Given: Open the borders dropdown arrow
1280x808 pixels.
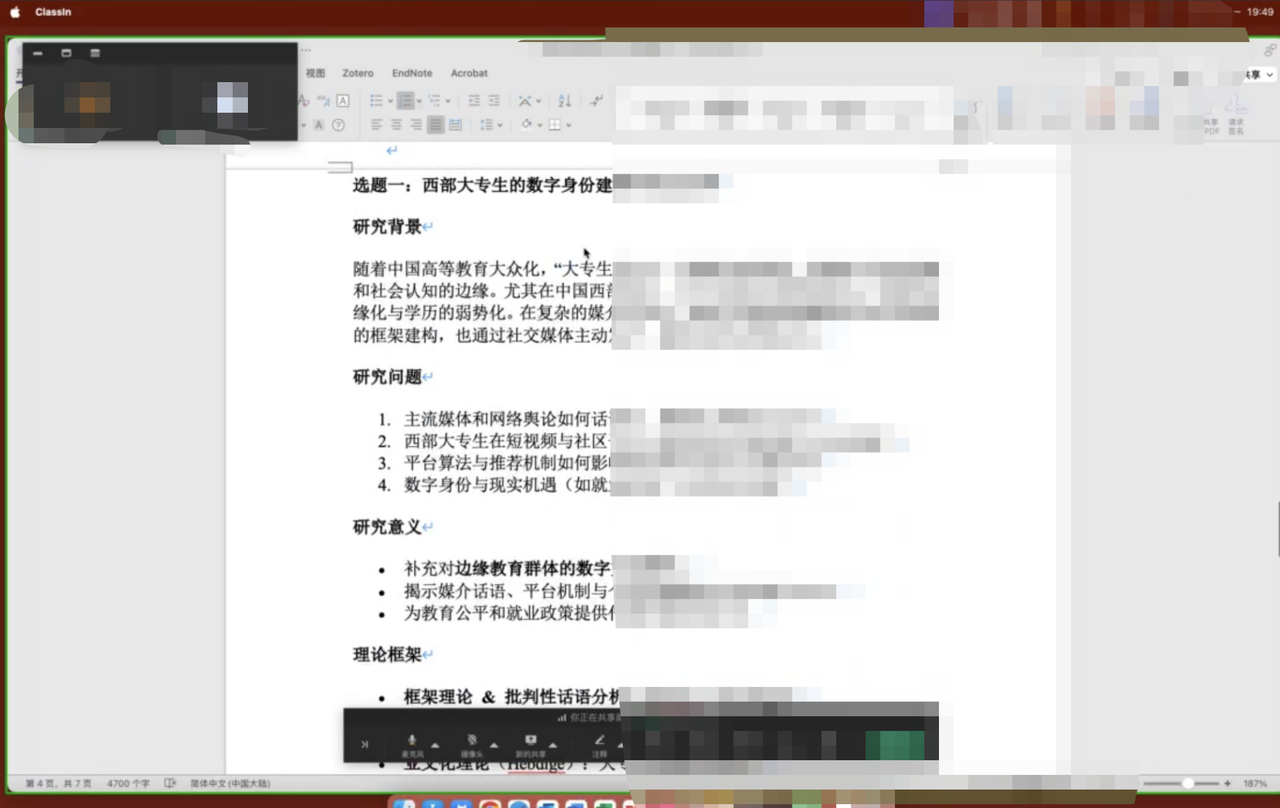Looking at the screenshot, I should tap(568, 125).
